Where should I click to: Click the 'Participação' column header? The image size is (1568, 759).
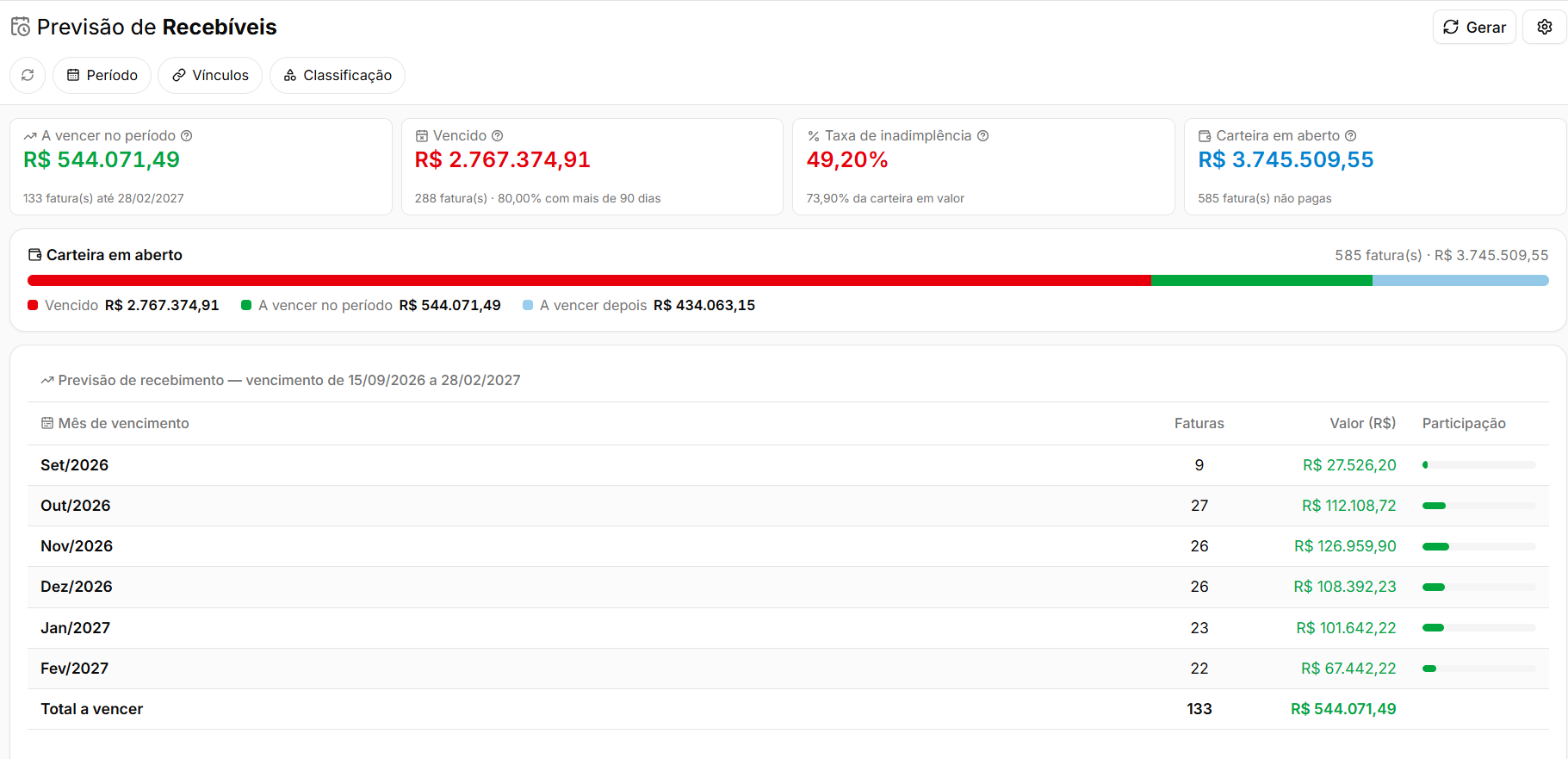click(1464, 423)
